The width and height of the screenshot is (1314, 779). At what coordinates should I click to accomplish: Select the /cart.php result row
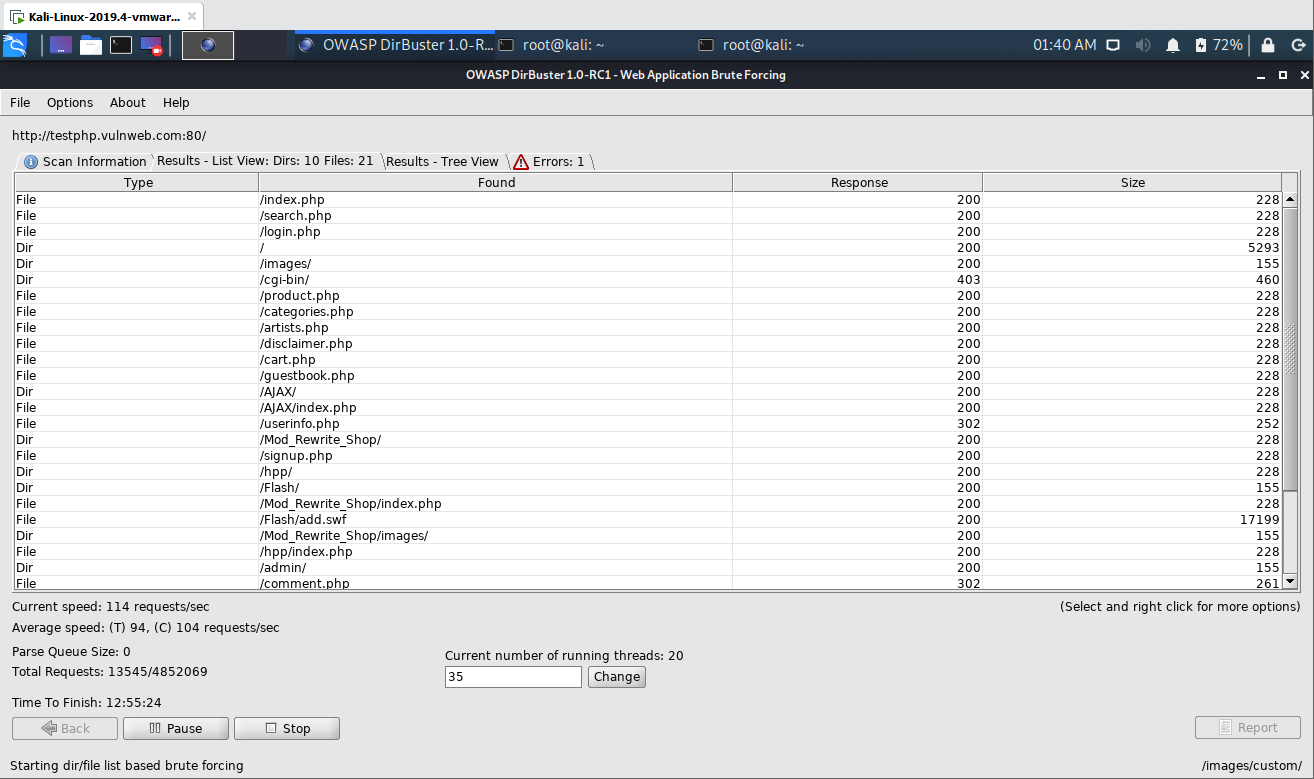(648, 360)
